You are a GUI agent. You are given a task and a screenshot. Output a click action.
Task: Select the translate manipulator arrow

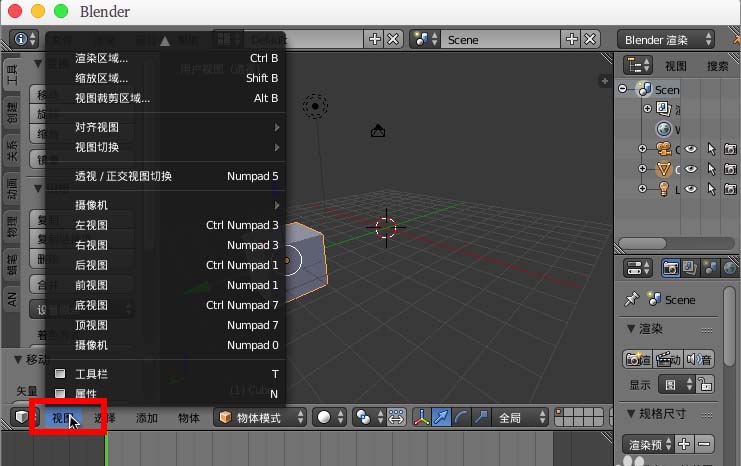(441, 417)
